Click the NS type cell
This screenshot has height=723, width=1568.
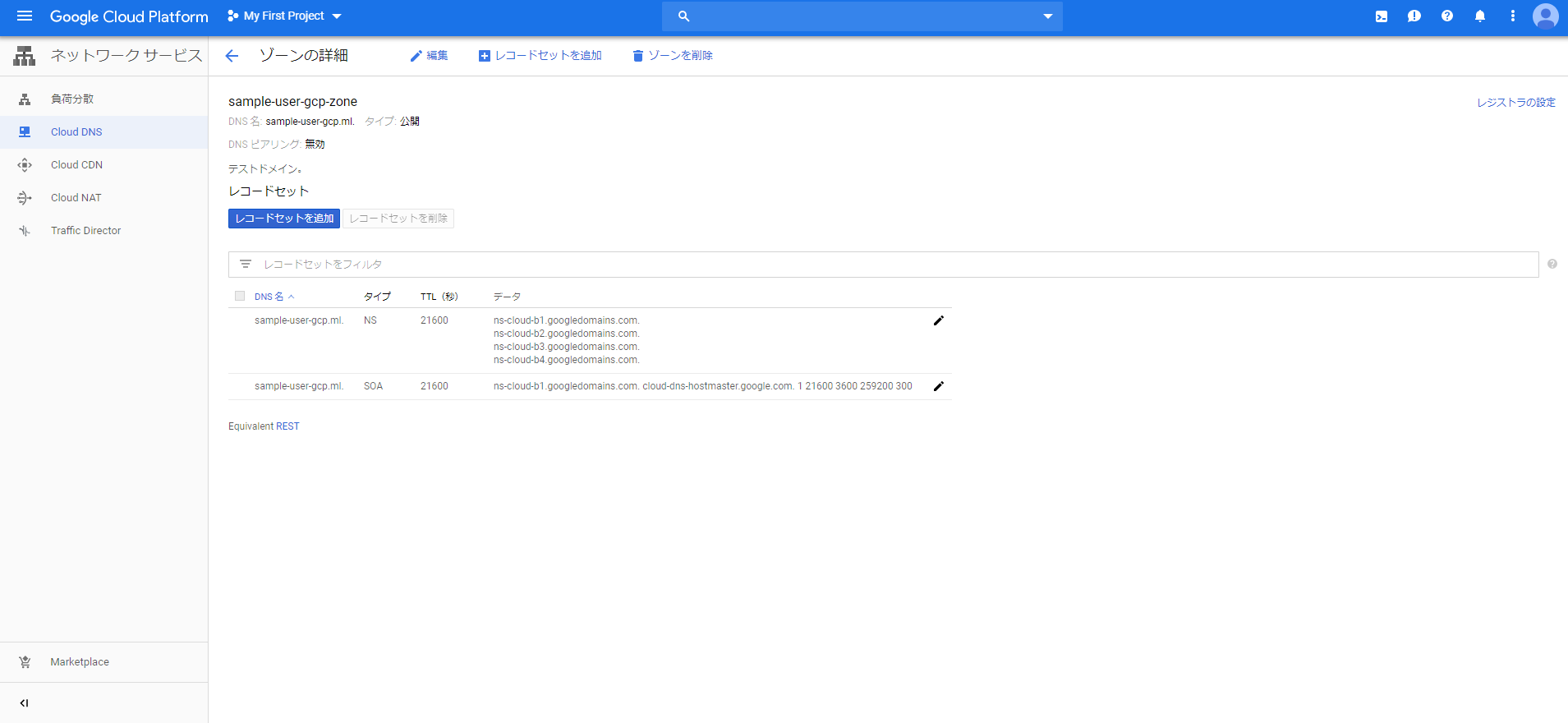point(370,320)
